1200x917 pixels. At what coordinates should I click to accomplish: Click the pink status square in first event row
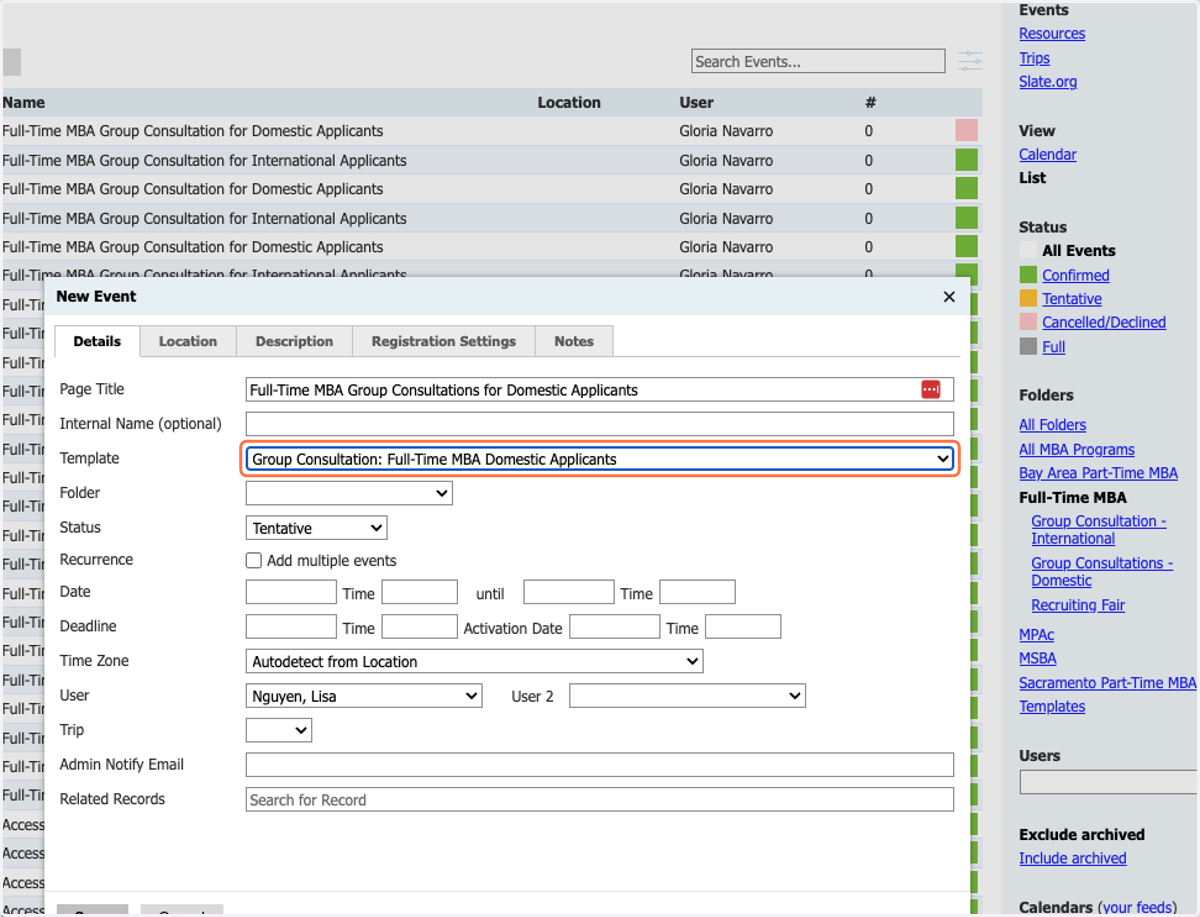pyautogui.click(x=966, y=131)
